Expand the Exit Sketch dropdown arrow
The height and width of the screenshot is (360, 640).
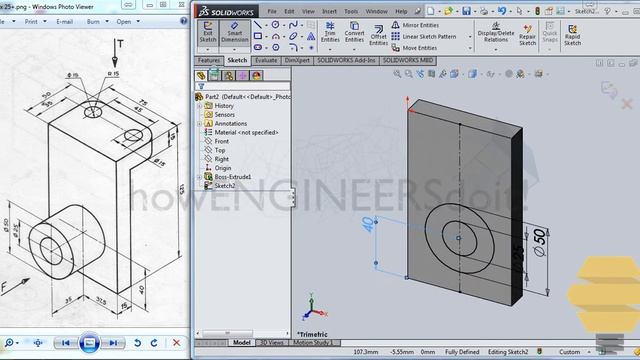tap(208, 49)
